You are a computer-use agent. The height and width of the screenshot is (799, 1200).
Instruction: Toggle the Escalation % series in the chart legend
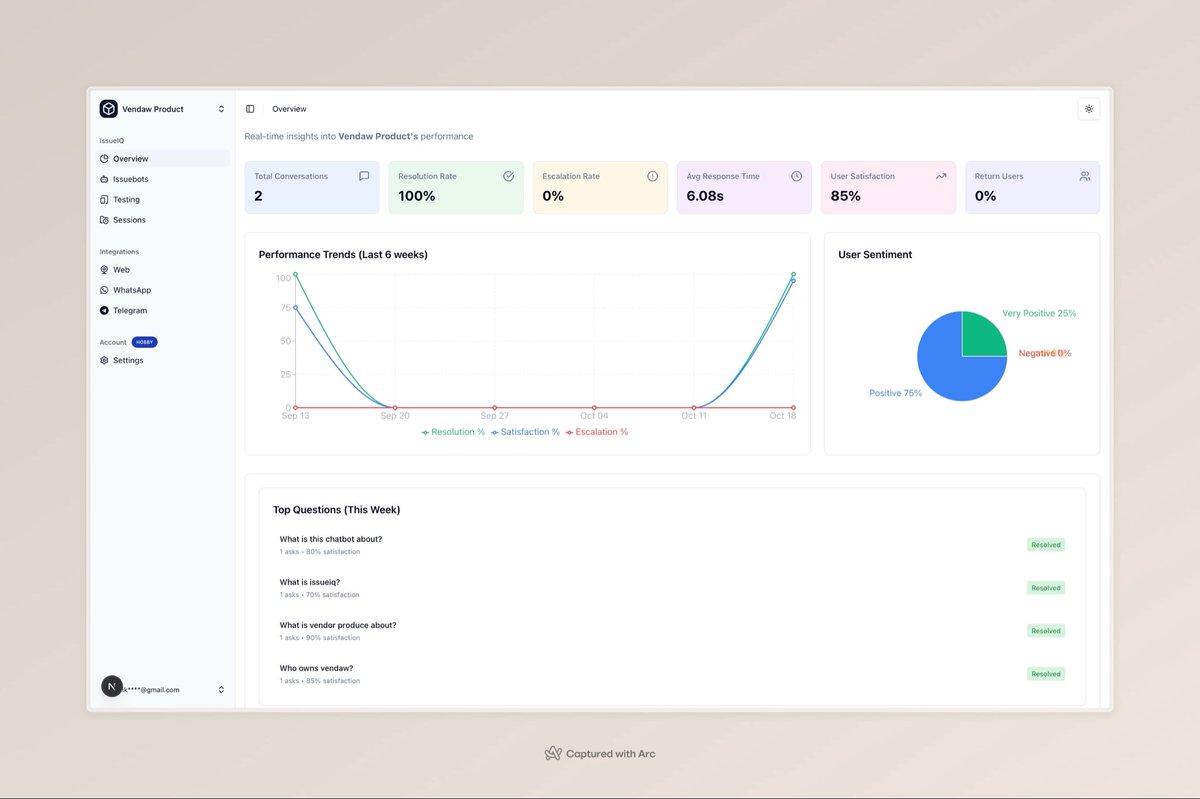597,431
